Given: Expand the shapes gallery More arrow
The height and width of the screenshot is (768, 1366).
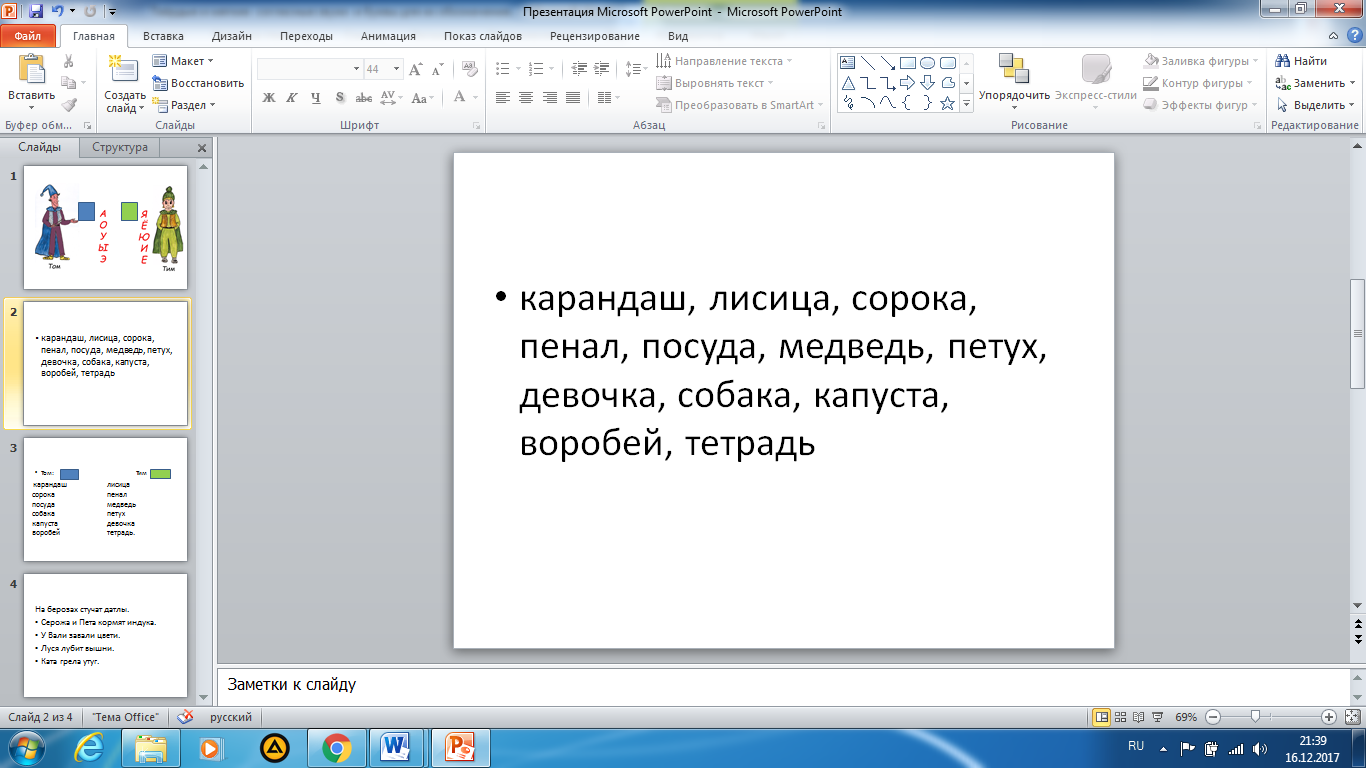Looking at the screenshot, I should coord(966,102).
